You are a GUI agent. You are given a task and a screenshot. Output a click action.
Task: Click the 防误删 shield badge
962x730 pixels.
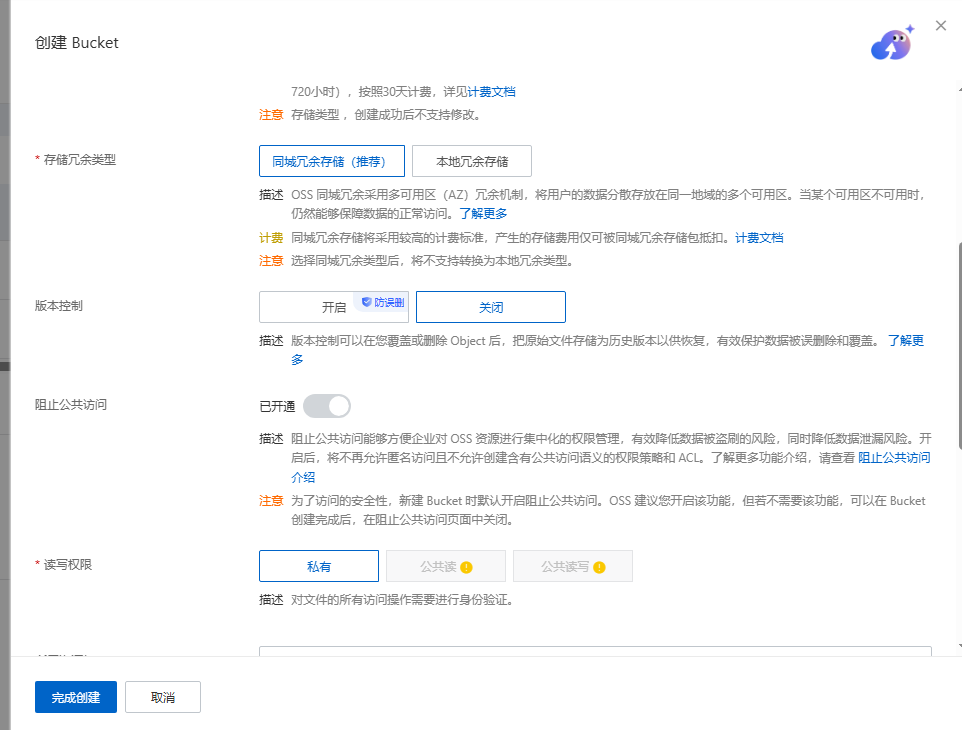point(383,302)
